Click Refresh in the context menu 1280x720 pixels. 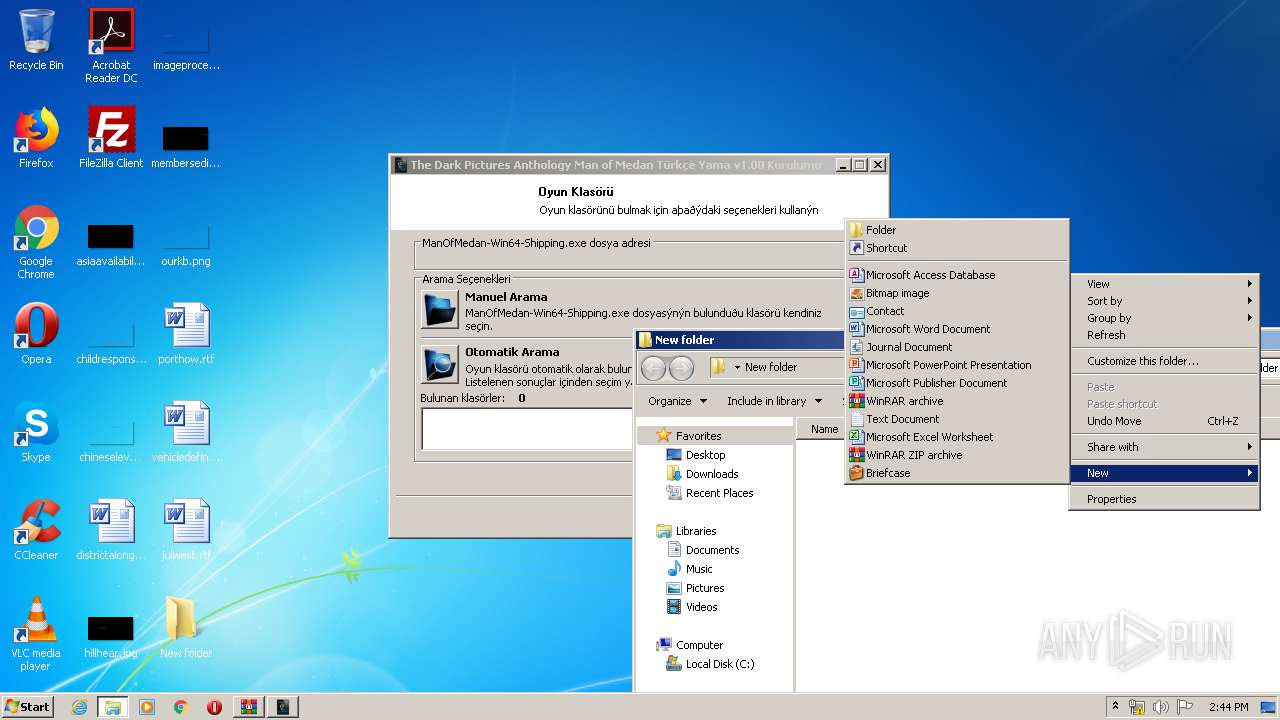[x=1164, y=335]
